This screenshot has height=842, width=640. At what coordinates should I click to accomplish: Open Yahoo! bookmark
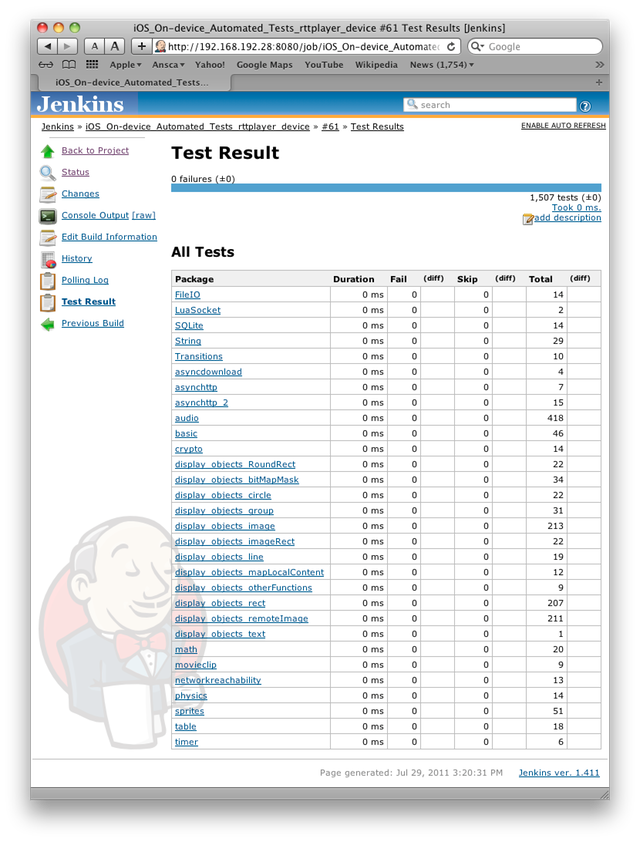[210, 64]
